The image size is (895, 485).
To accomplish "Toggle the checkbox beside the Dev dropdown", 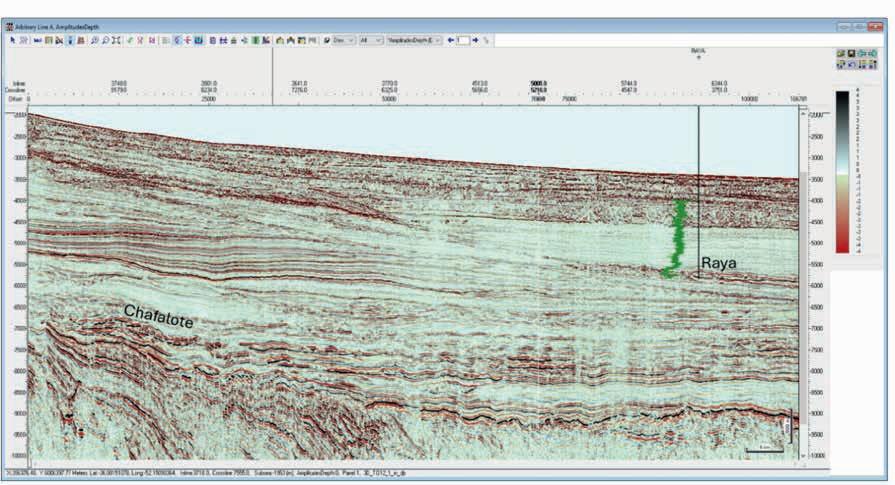I will (x=327, y=40).
